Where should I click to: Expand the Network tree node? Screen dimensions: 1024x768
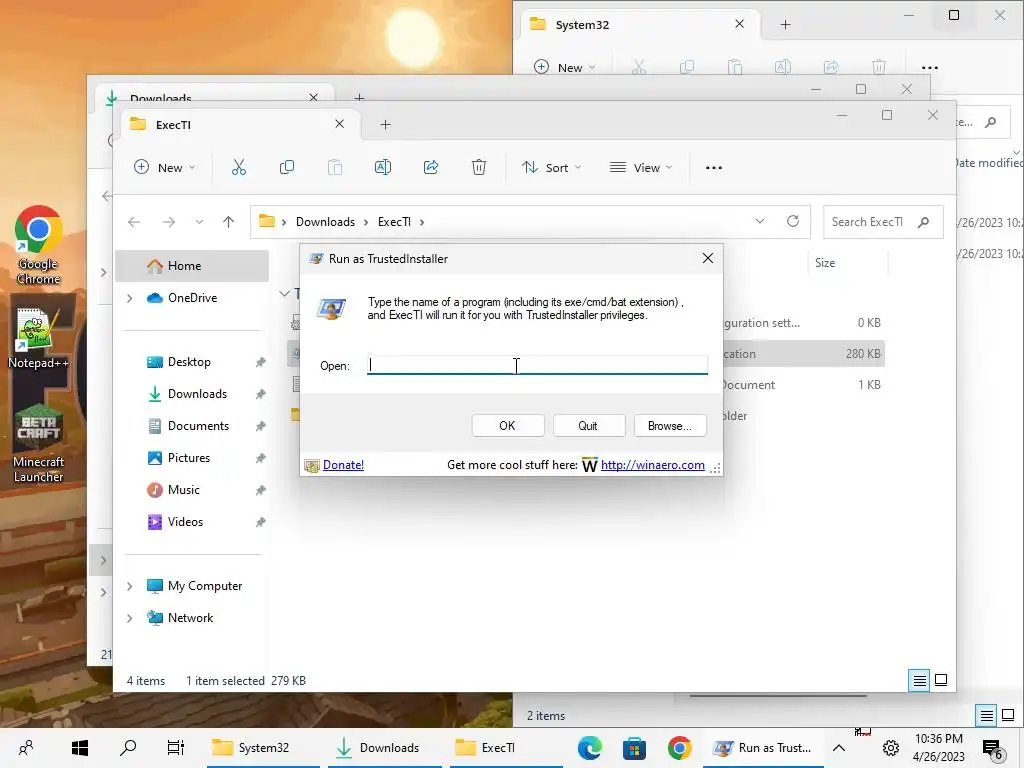pos(129,618)
